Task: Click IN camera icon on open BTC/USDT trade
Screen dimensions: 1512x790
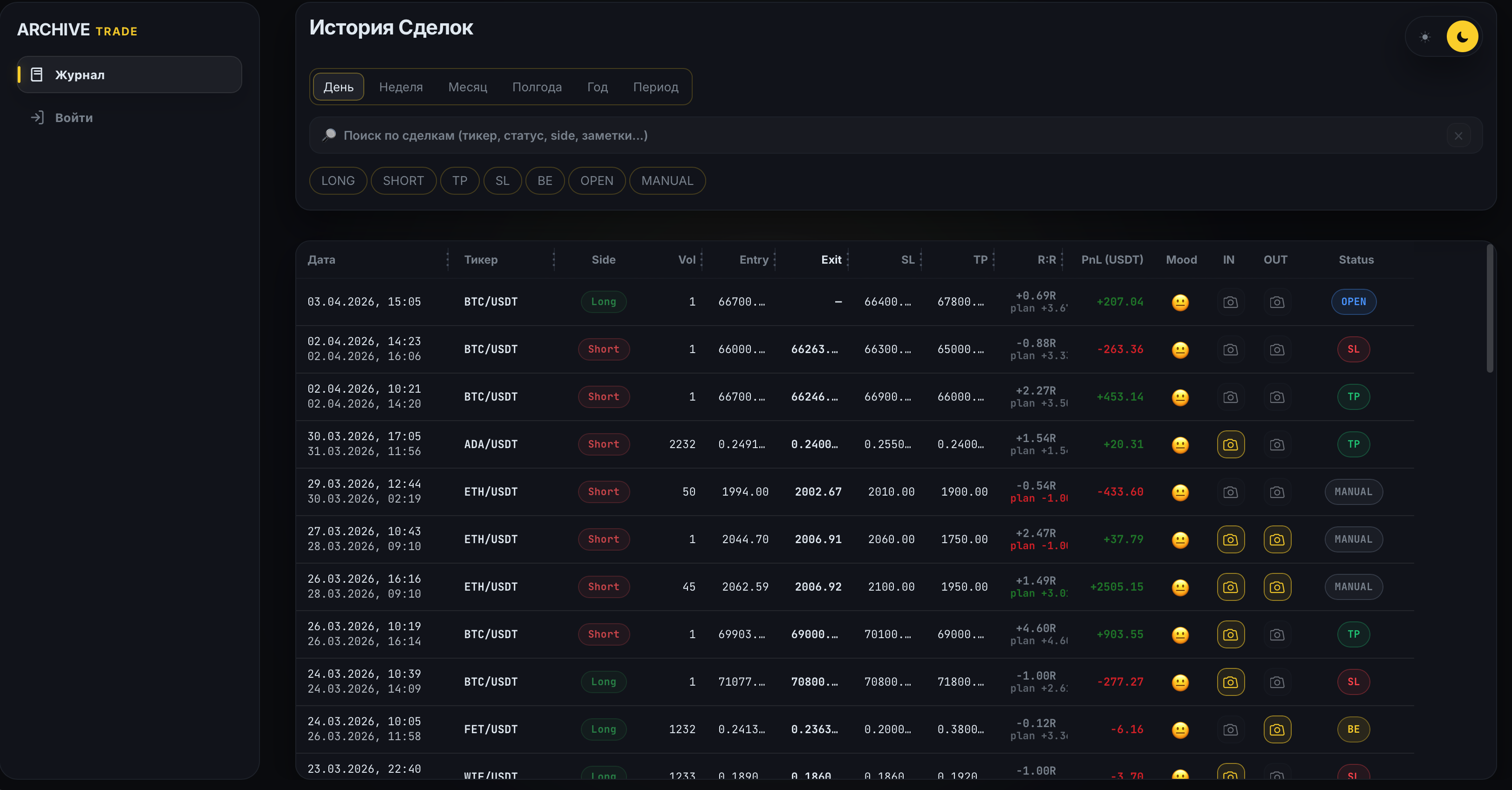Action: (1230, 302)
